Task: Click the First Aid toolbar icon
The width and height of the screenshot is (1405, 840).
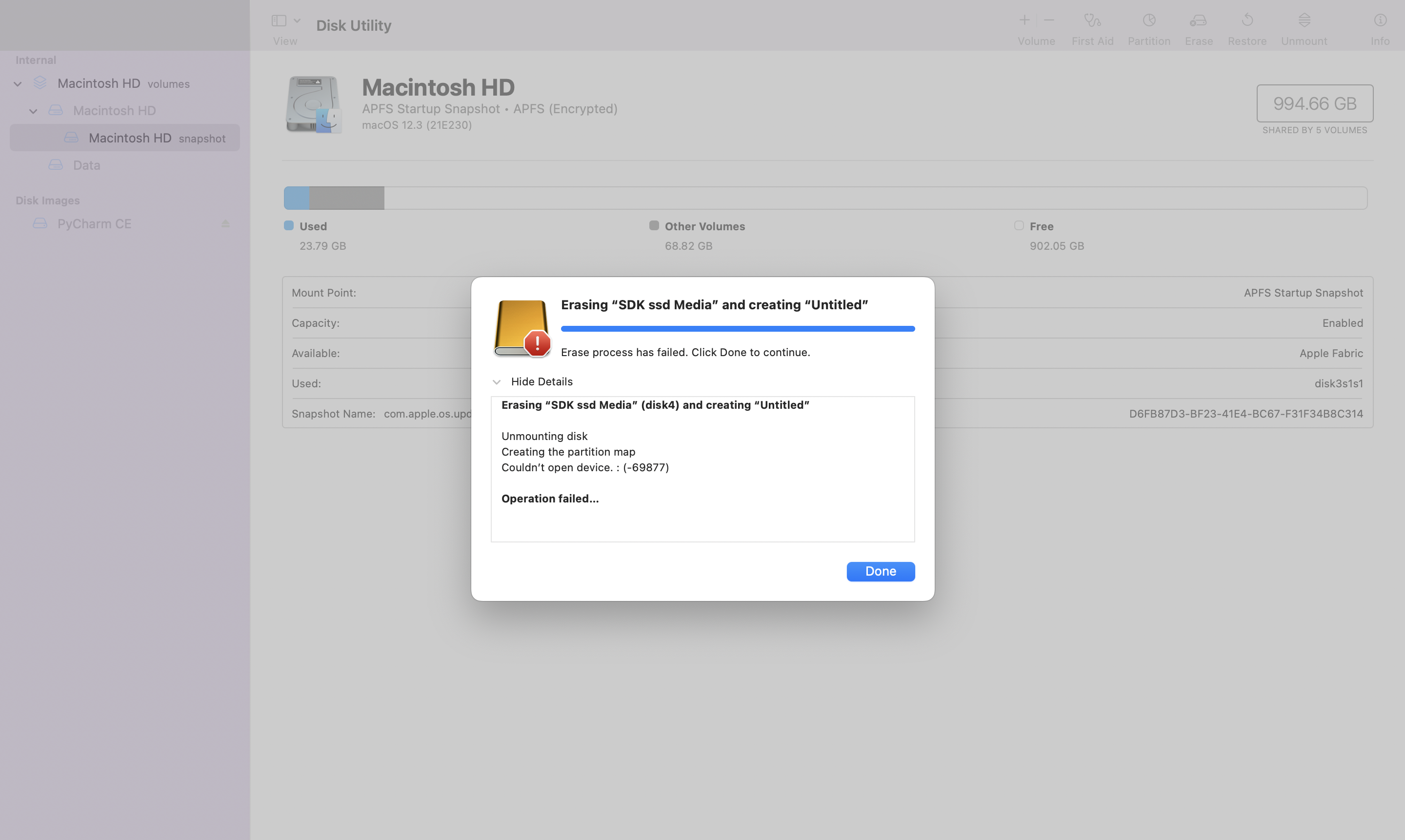Action: pyautogui.click(x=1092, y=21)
